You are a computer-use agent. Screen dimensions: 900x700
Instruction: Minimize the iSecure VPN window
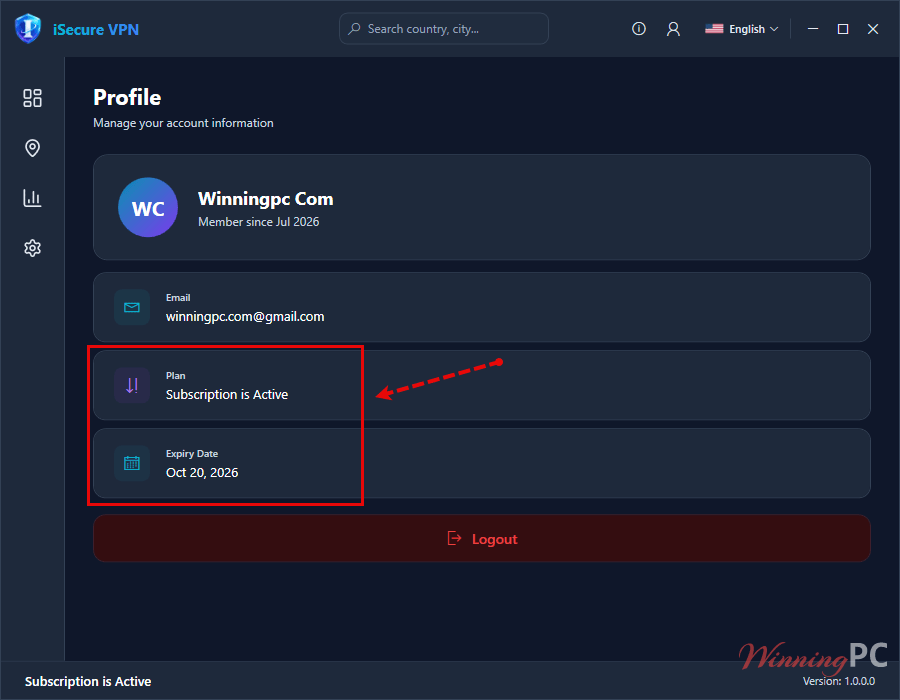(813, 29)
